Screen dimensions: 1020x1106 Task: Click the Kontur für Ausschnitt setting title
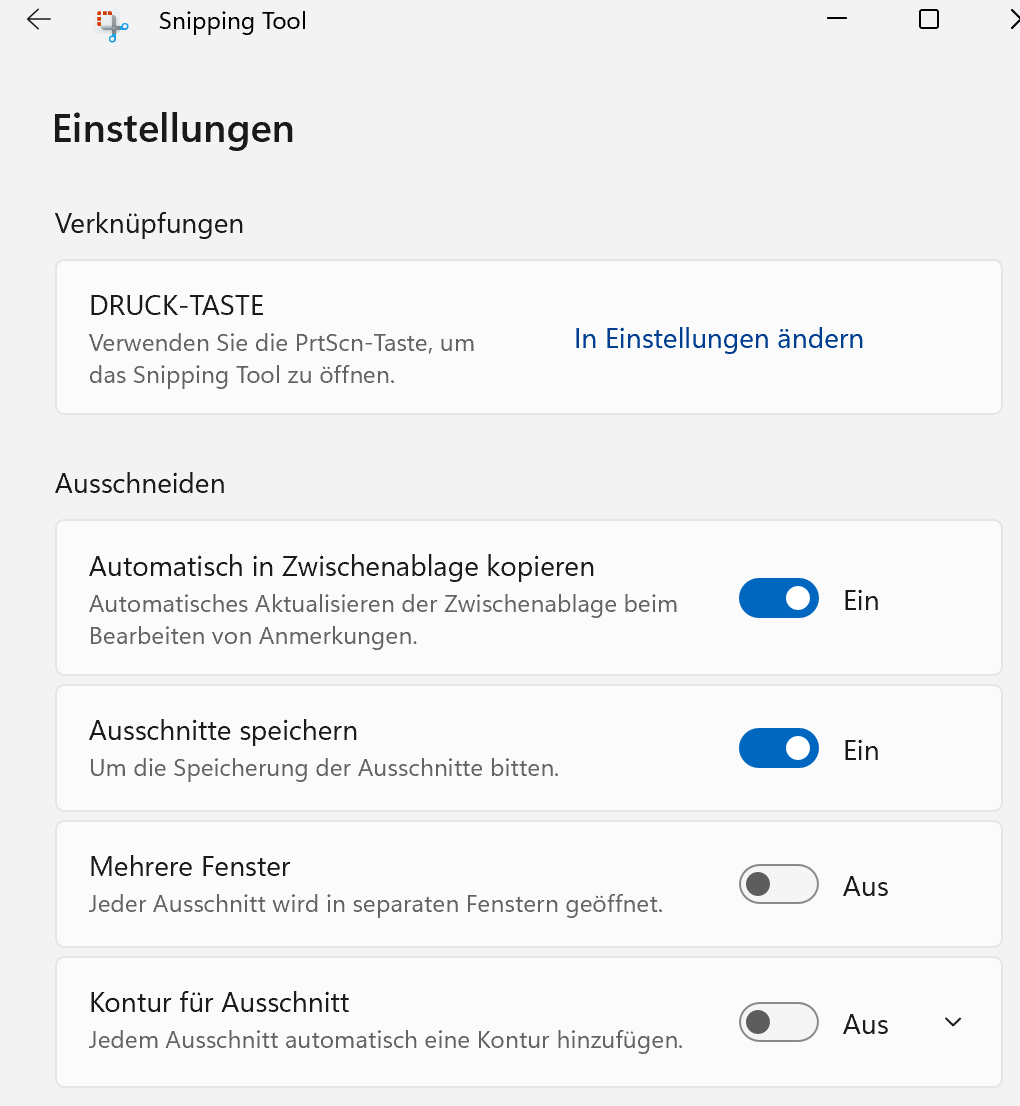coord(219,1002)
